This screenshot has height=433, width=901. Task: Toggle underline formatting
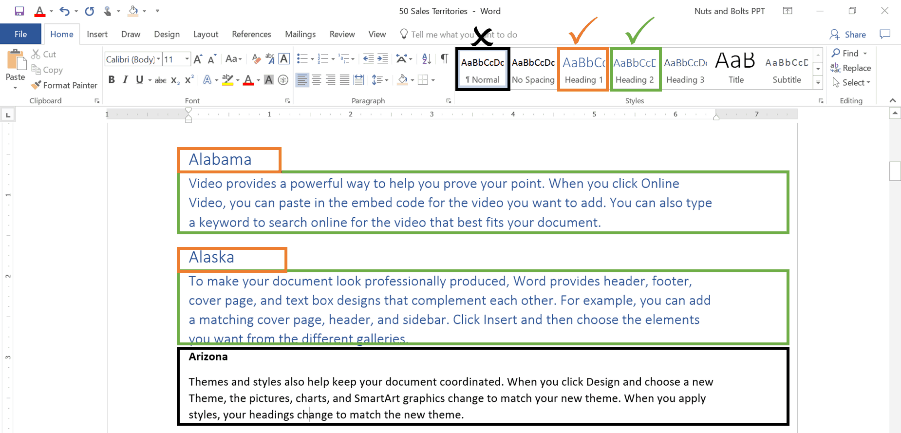(139, 80)
